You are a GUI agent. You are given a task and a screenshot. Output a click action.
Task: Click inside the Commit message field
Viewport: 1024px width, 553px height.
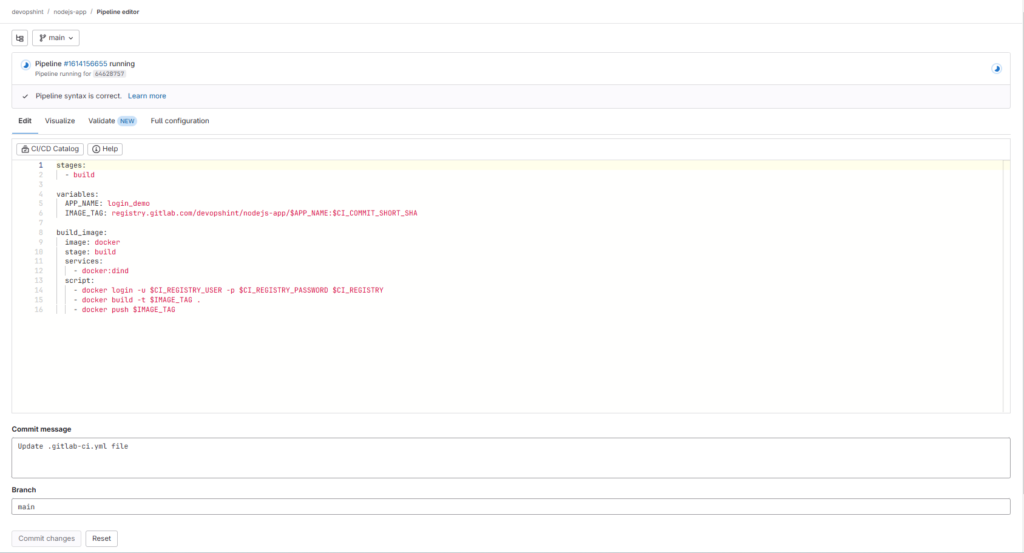[x=511, y=458]
